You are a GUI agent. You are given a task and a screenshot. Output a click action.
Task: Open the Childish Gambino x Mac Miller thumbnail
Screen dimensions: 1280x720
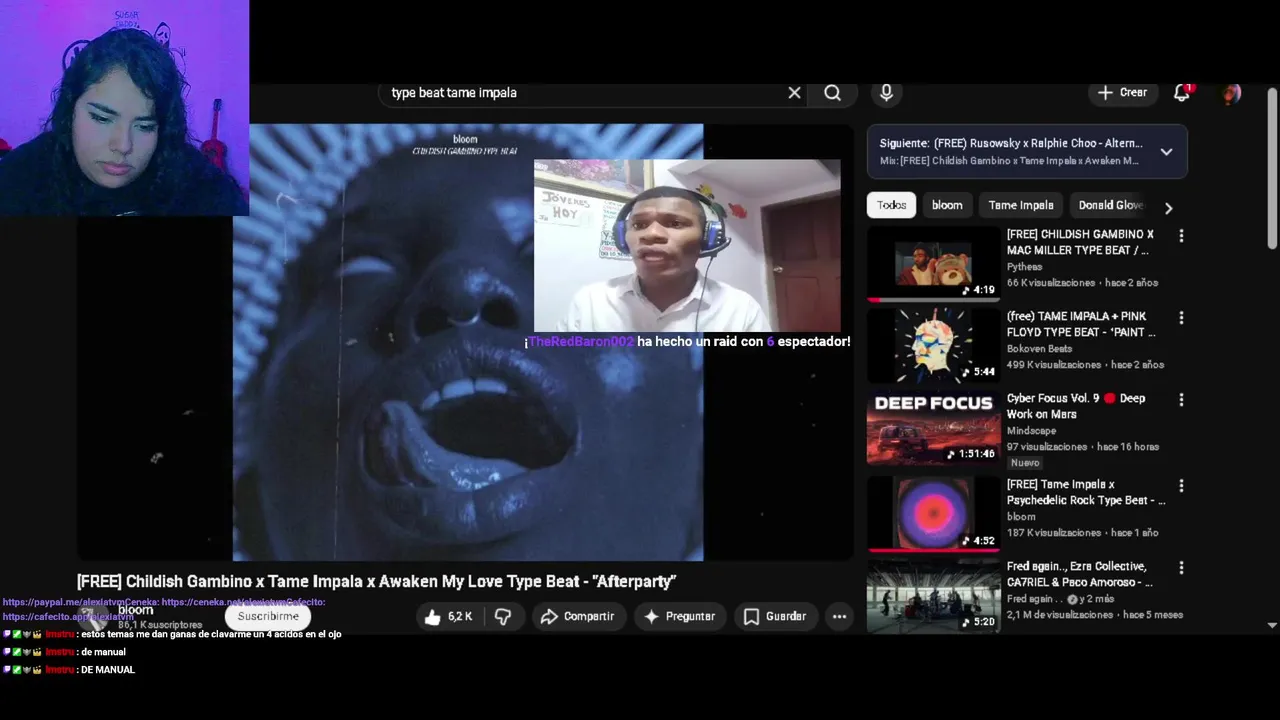(x=933, y=264)
